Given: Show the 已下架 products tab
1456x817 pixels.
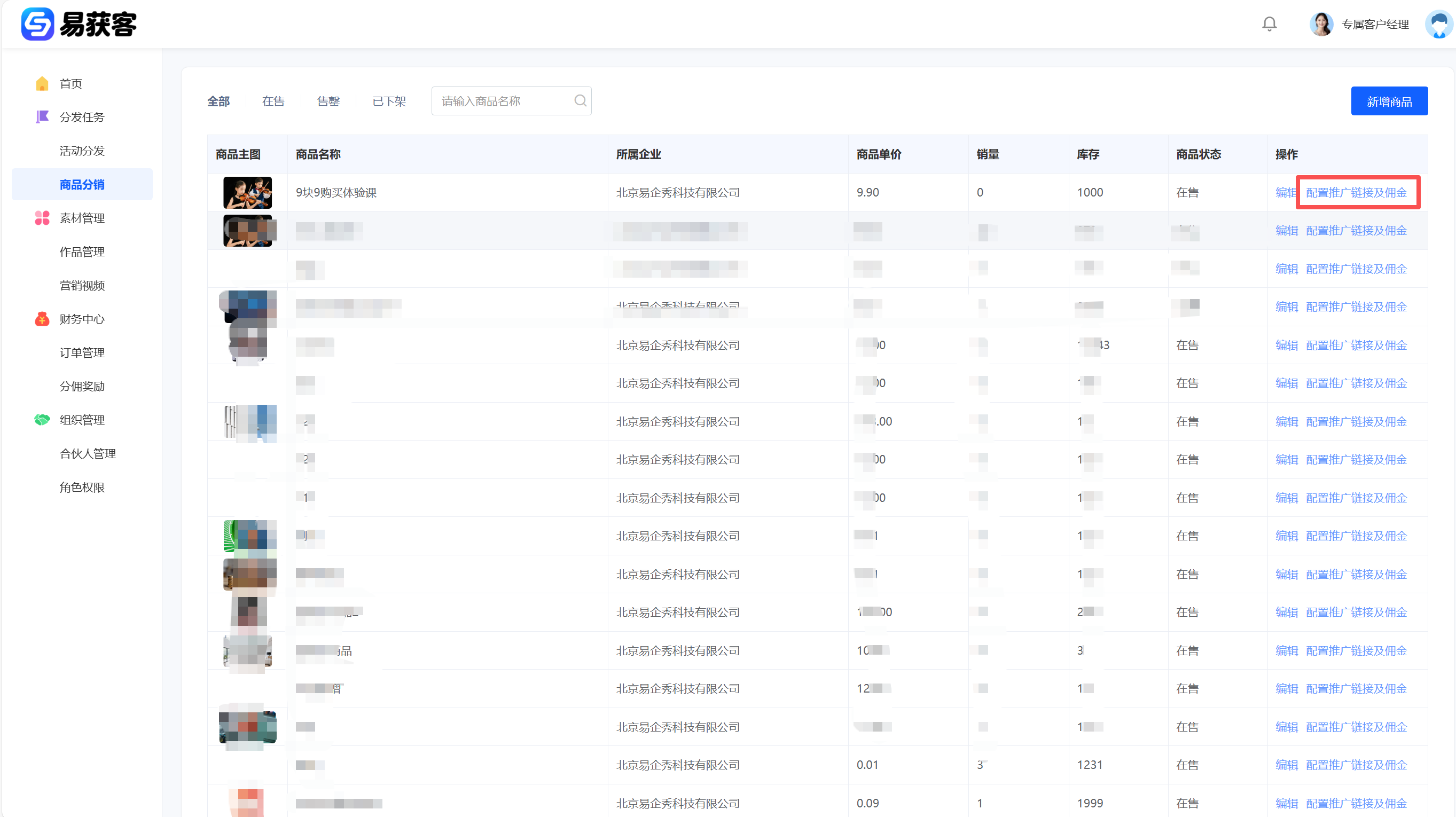Looking at the screenshot, I should pos(389,101).
